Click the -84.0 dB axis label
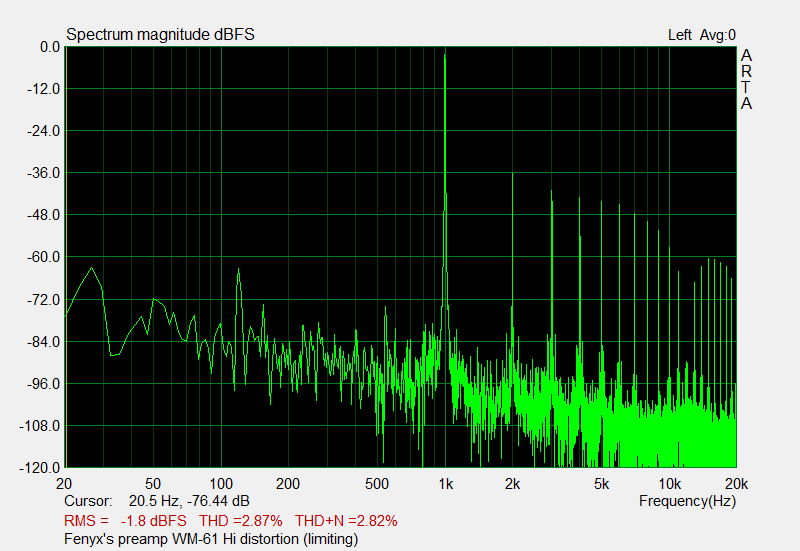Image resolution: width=800 pixels, height=551 pixels. click(x=43, y=341)
